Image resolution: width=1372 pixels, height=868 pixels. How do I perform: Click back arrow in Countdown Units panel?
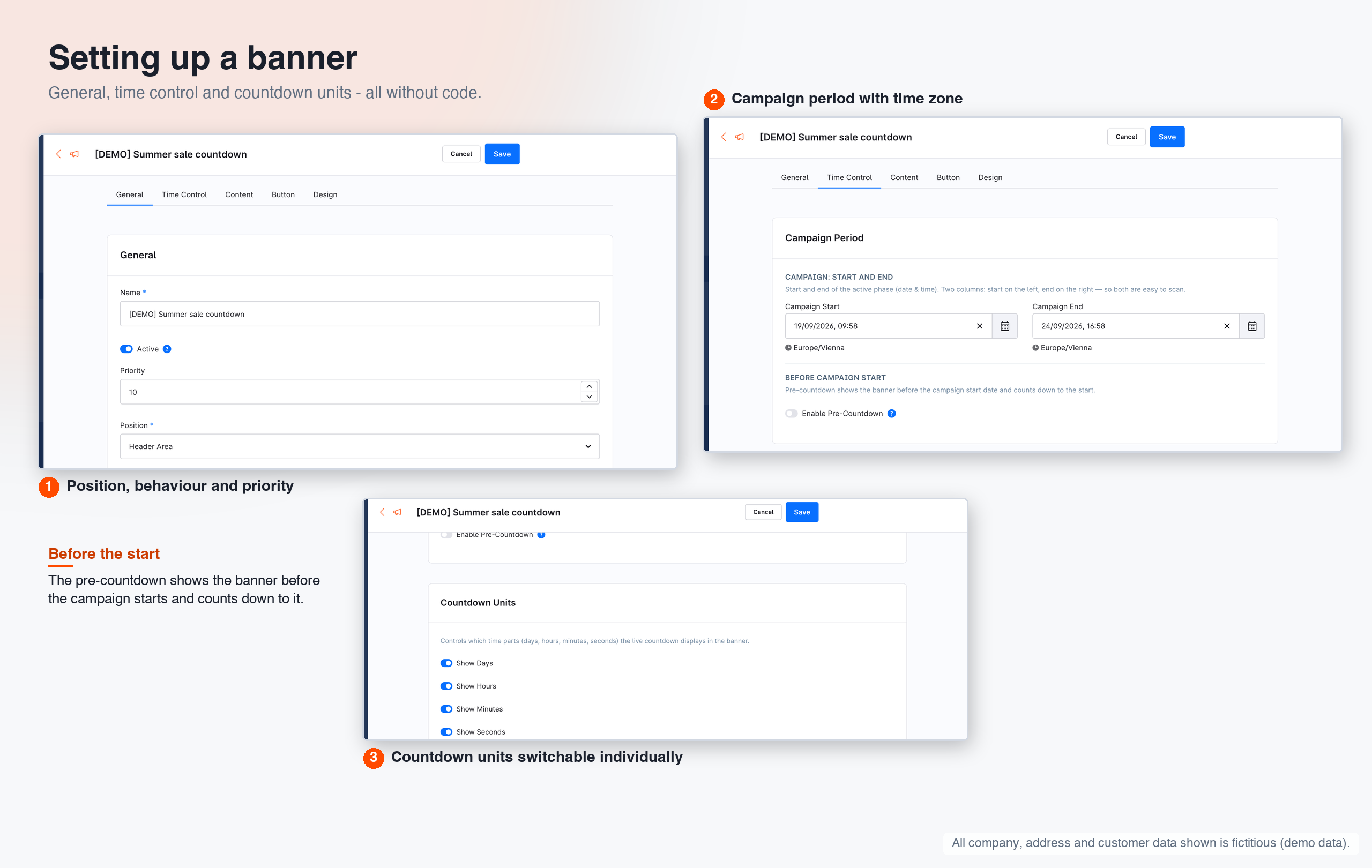[x=382, y=512]
